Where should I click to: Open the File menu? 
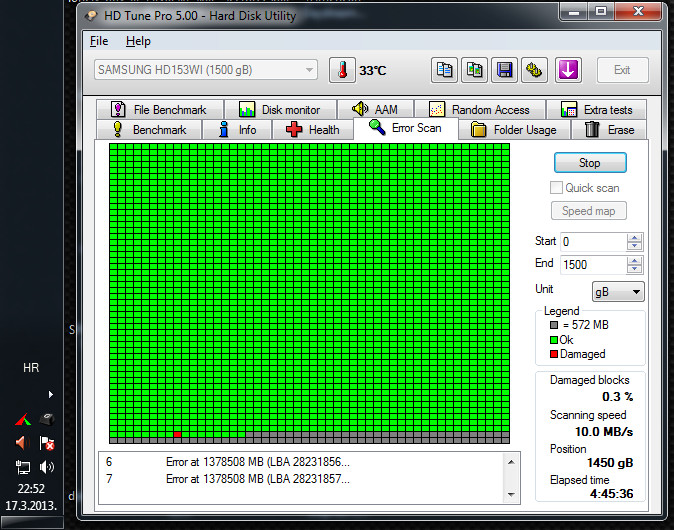tap(99, 41)
